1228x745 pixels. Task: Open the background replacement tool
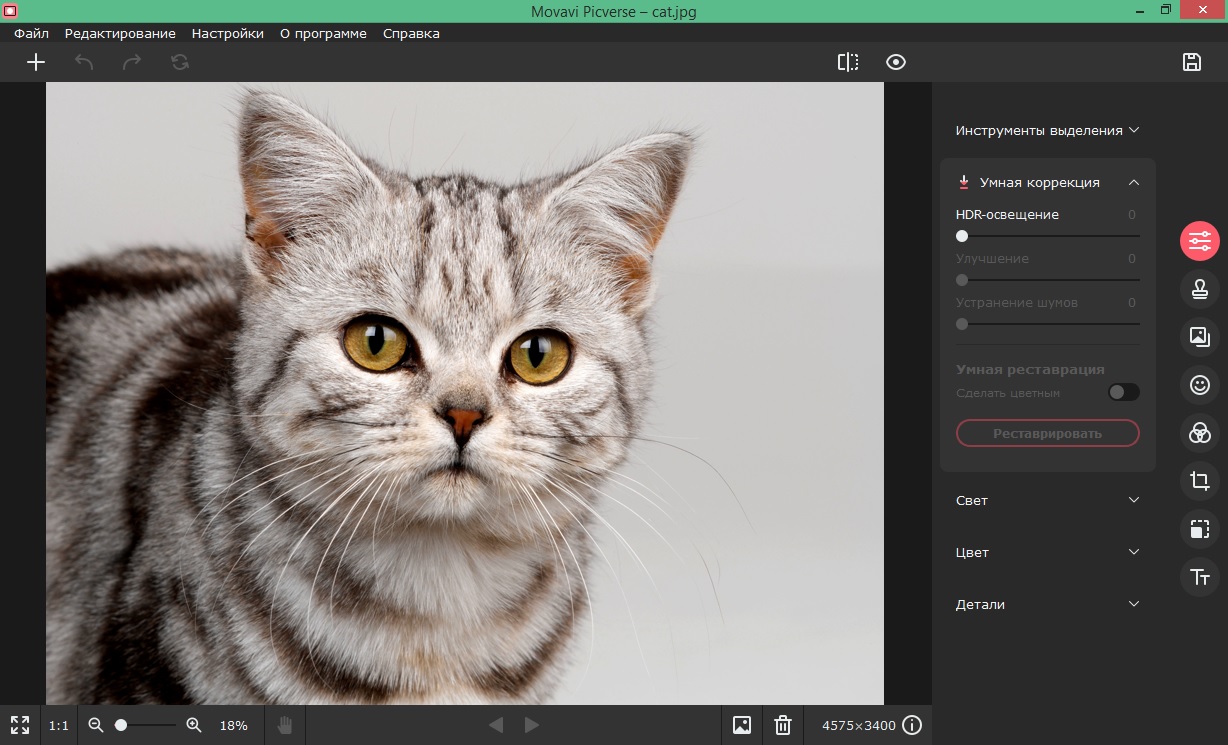[1199, 337]
